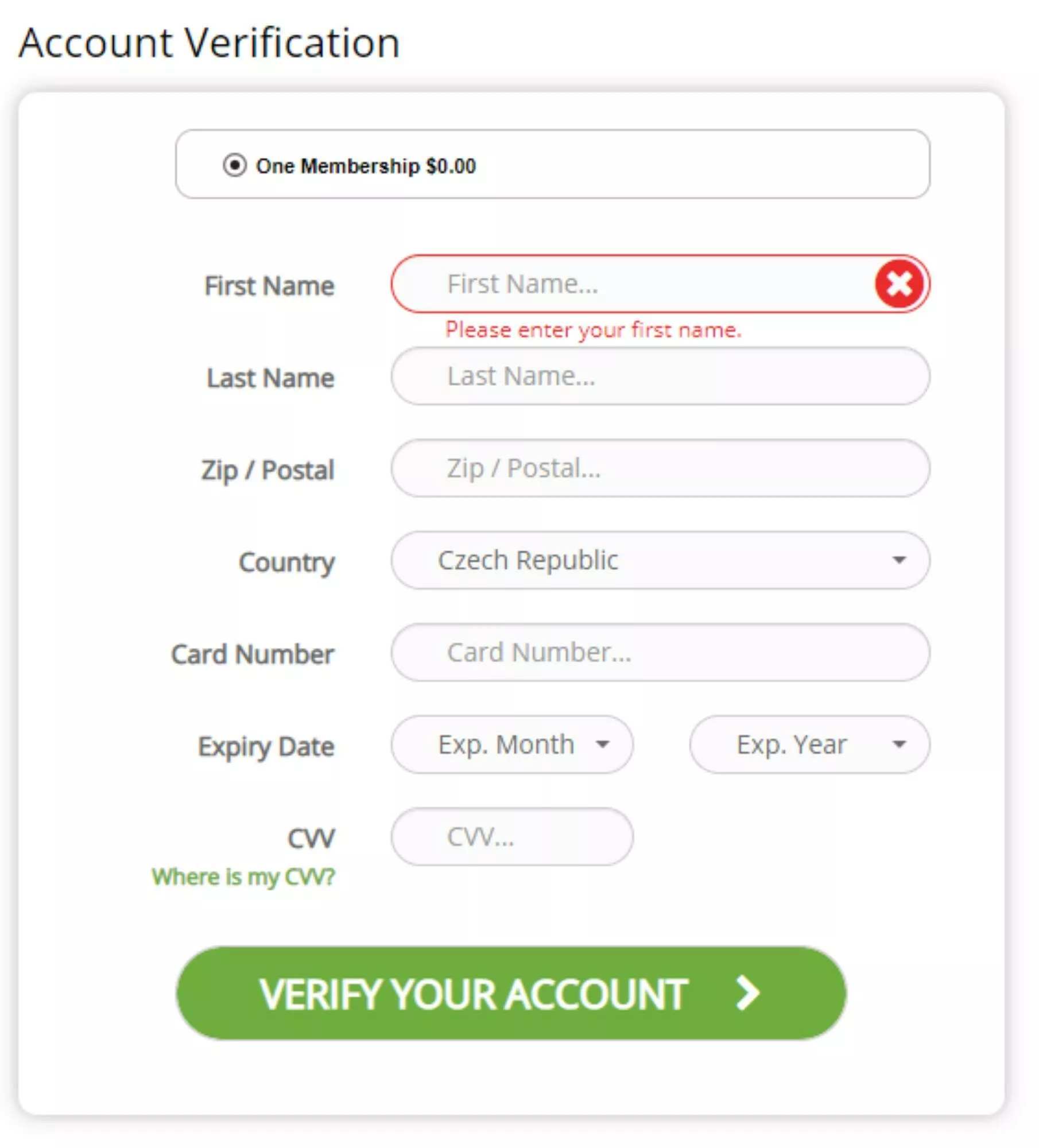1039x1148 pixels.
Task: Open the 'Where is my CVV?' link
Action: coord(243,877)
